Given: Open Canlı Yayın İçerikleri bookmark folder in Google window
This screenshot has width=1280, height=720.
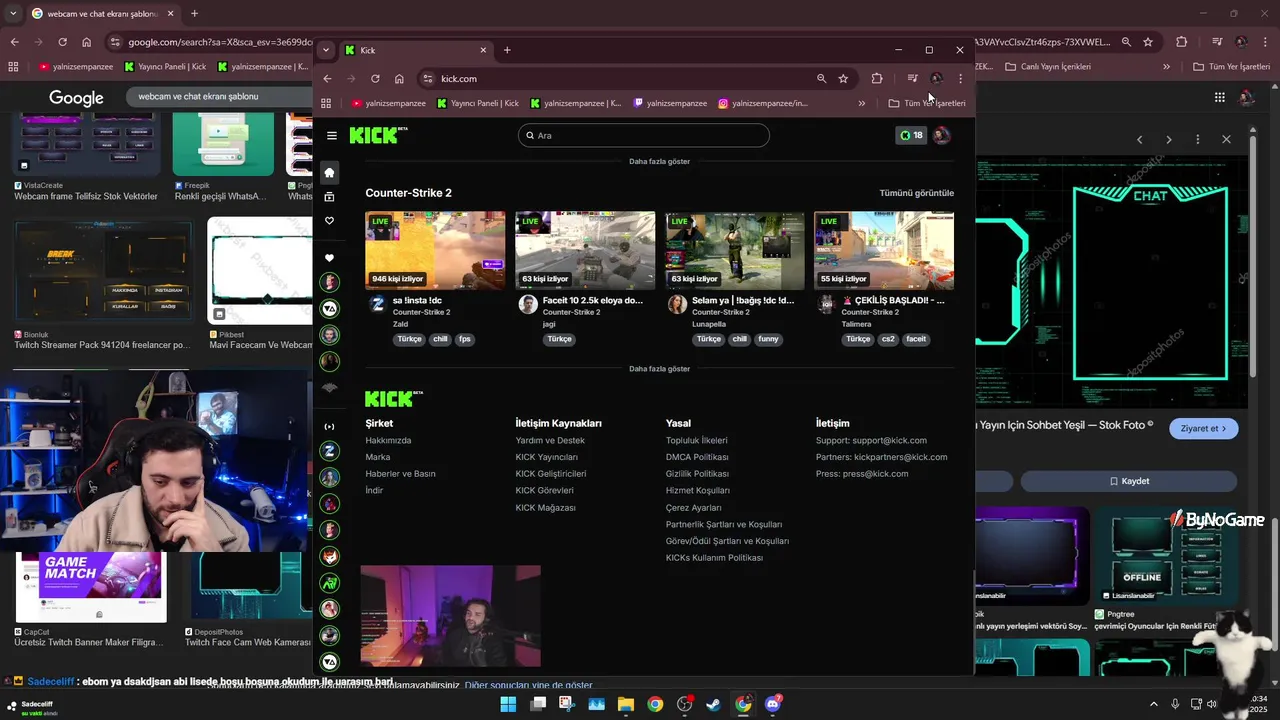Looking at the screenshot, I should tap(1046, 67).
